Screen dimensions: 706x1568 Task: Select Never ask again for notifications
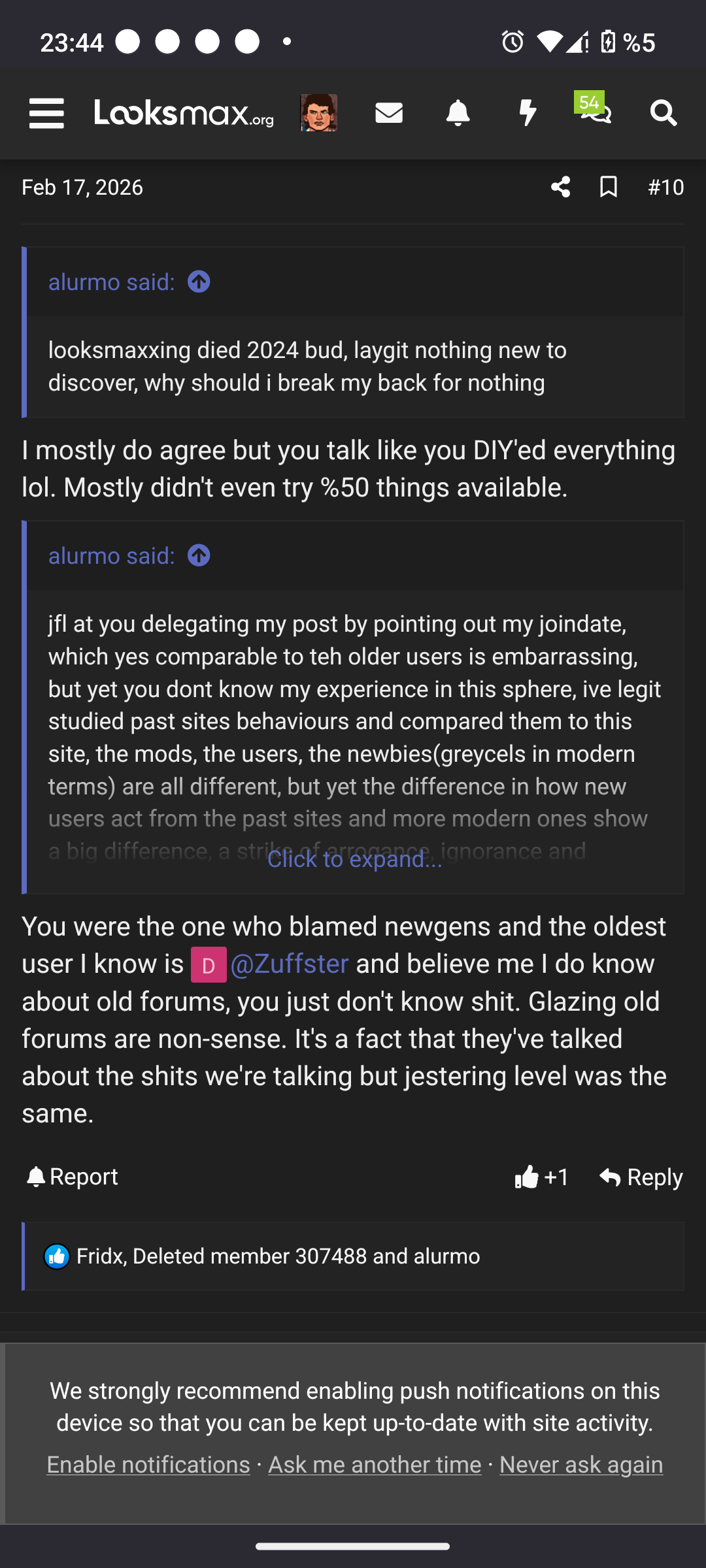(x=581, y=1465)
